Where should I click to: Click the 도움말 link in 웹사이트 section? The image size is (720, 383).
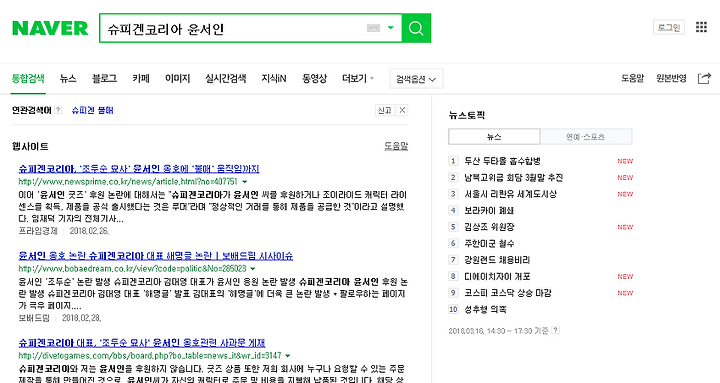[396, 146]
